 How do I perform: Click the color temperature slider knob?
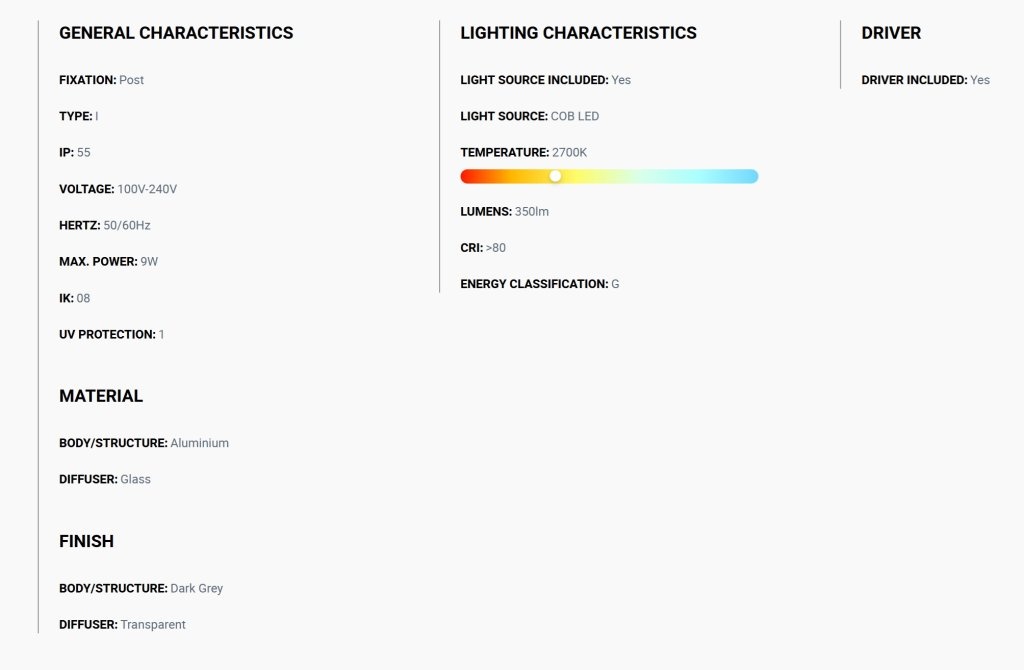[x=555, y=176]
